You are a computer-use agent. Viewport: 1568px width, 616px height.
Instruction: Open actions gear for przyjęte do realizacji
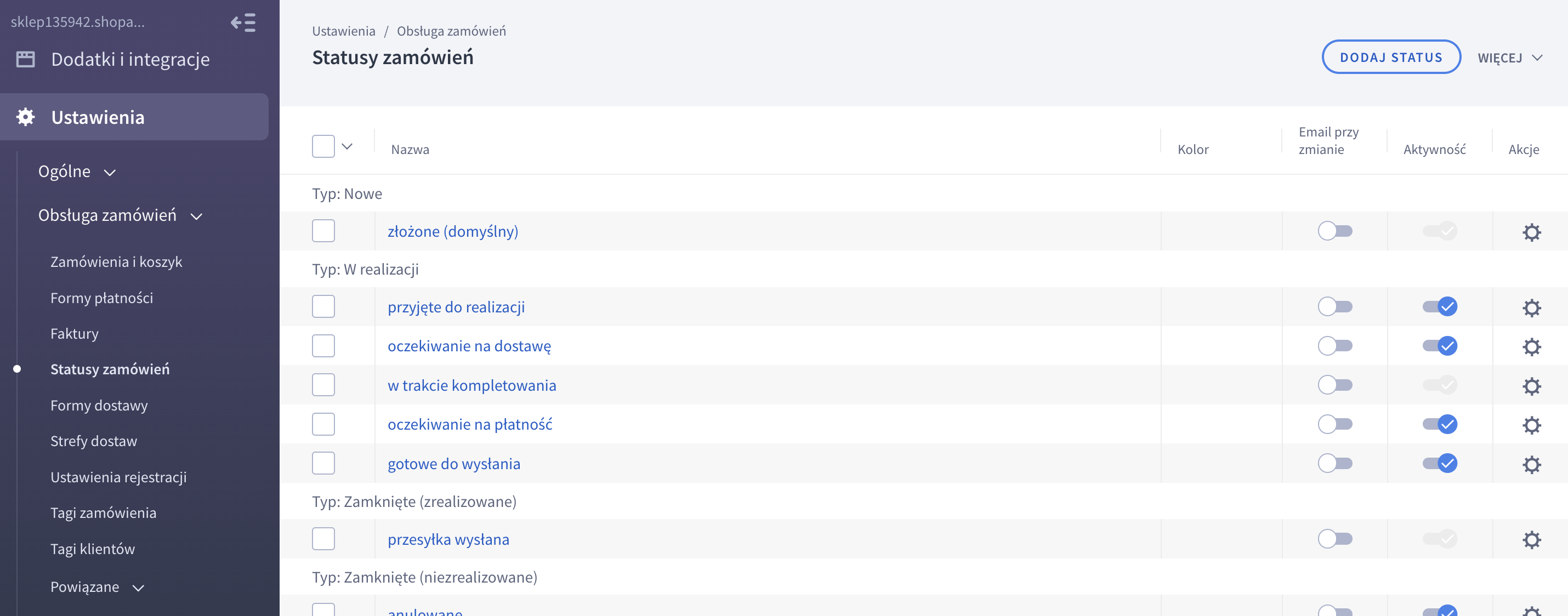(x=1531, y=307)
